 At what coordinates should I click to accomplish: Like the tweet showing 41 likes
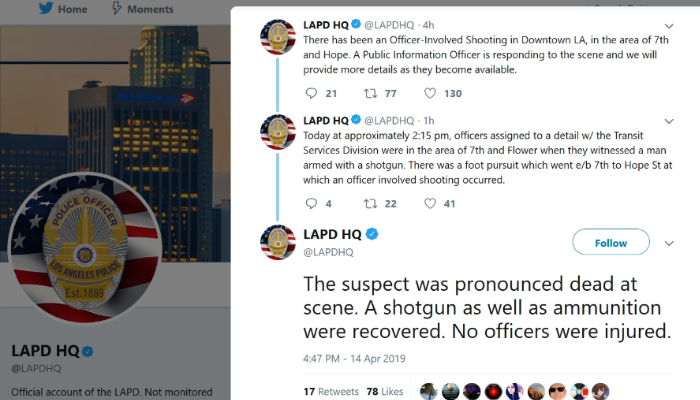point(429,204)
